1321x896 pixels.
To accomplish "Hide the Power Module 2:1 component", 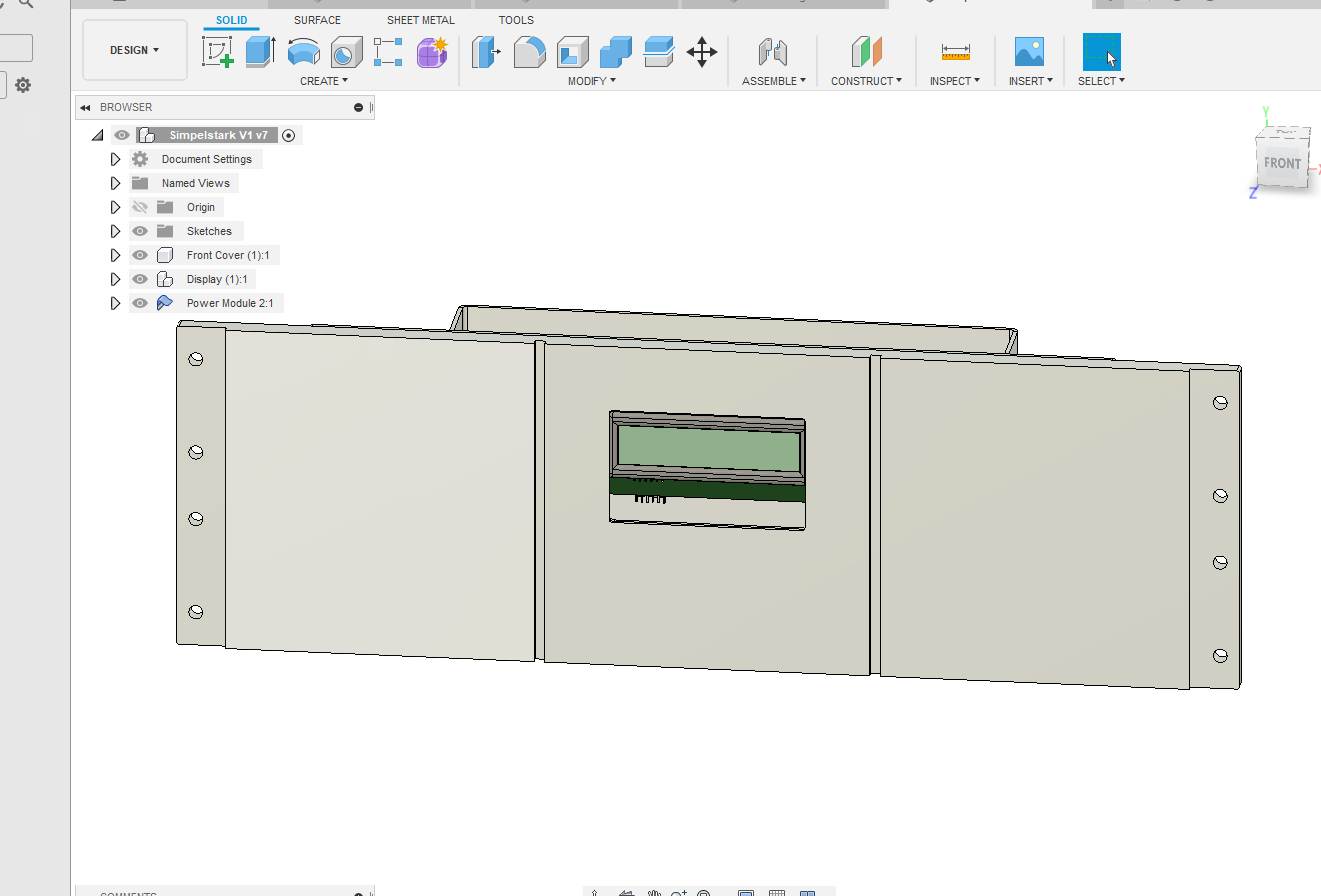I will pyautogui.click(x=140, y=303).
